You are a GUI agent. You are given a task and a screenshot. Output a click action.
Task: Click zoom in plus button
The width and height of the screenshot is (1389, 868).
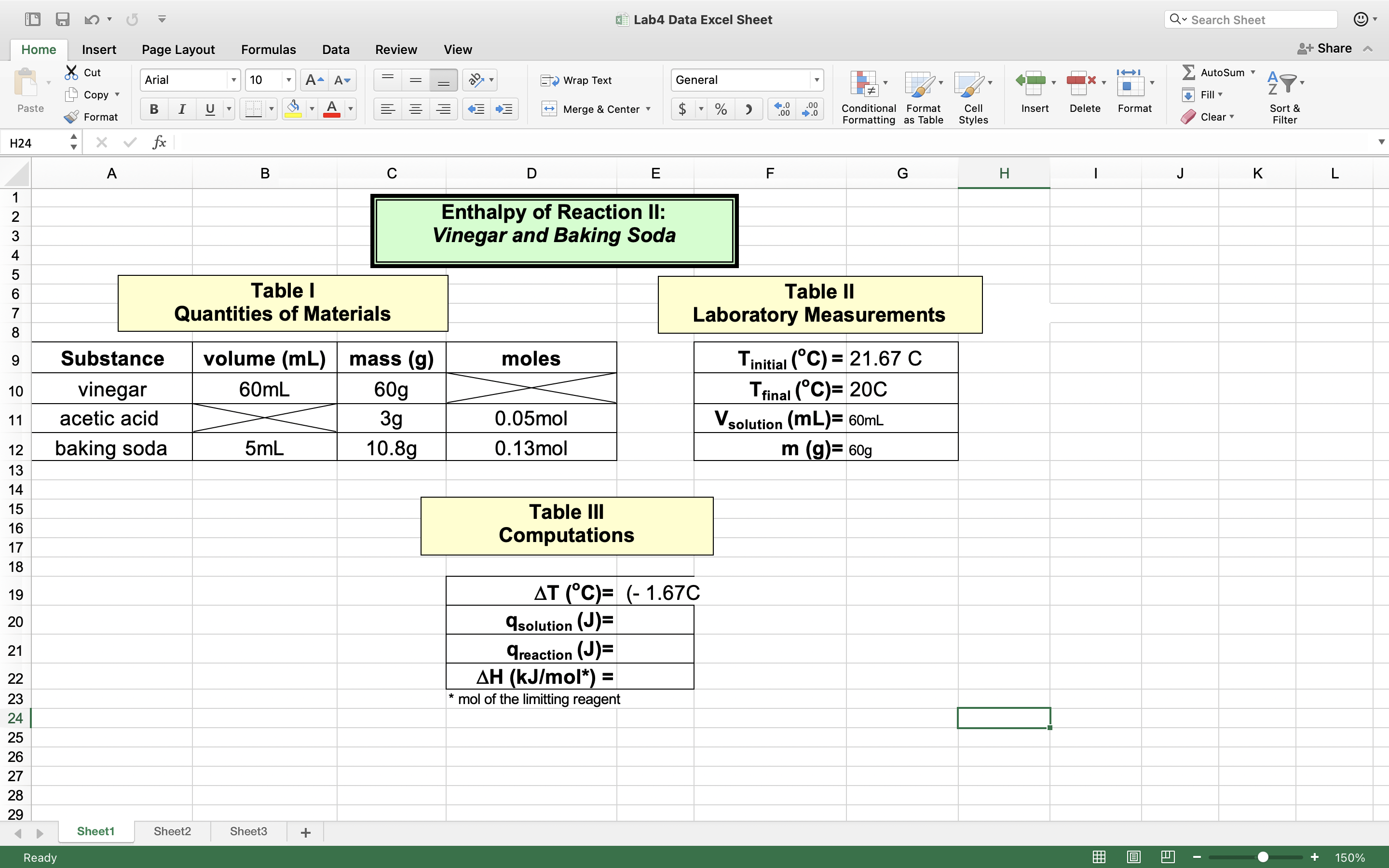tap(1315, 857)
